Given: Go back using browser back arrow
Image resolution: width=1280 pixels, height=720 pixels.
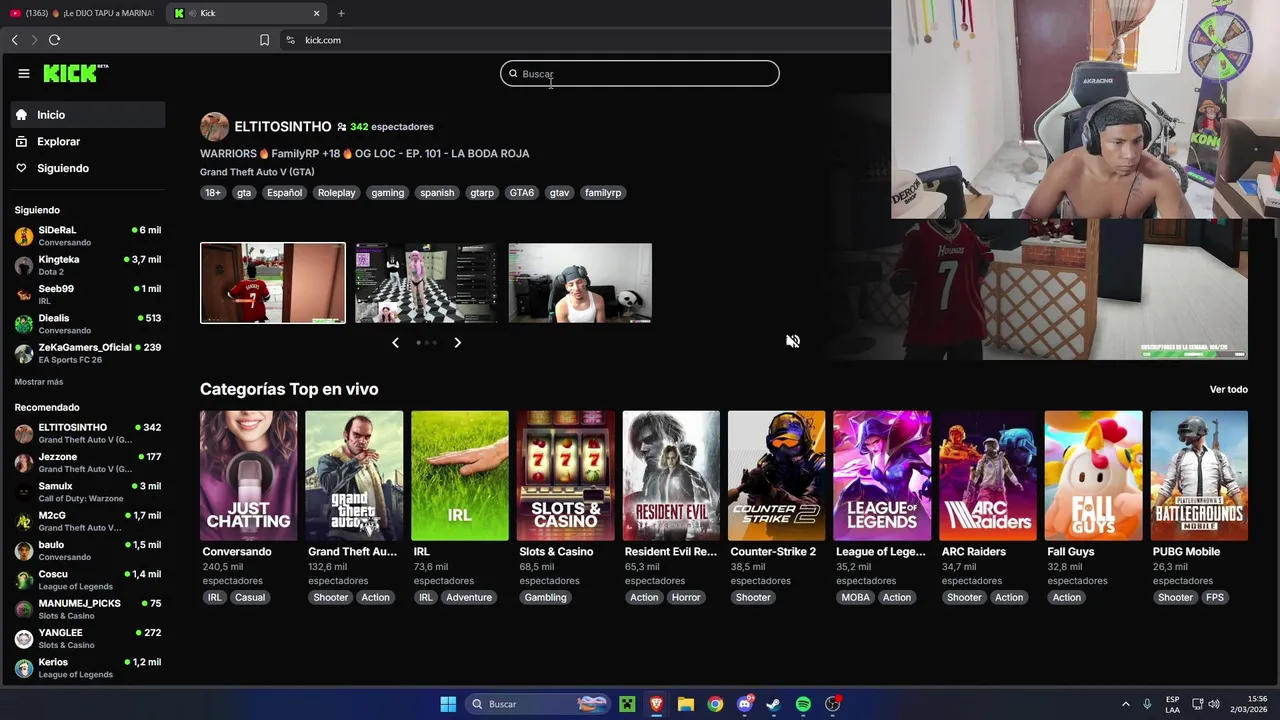Looking at the screenshot, I should point(14,40).
